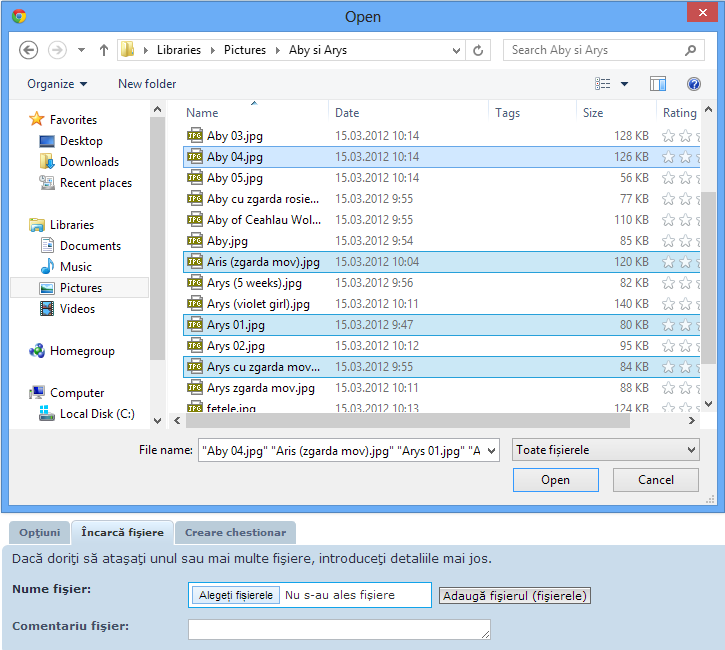Click the Change your view icon

coord(603,84)
